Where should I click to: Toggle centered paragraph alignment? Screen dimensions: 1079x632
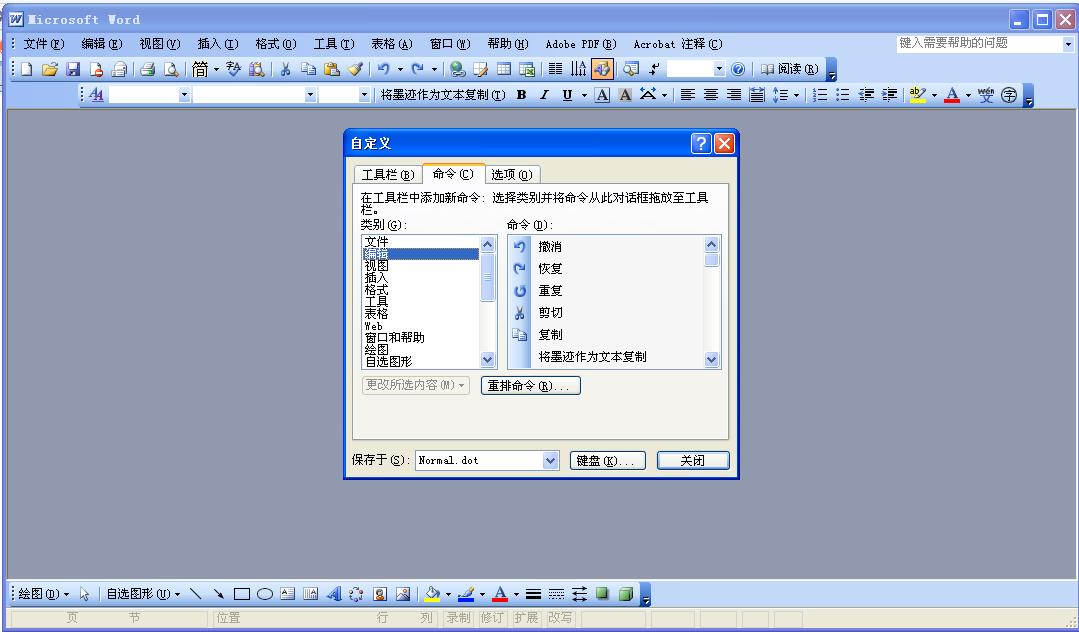(710, 94)
